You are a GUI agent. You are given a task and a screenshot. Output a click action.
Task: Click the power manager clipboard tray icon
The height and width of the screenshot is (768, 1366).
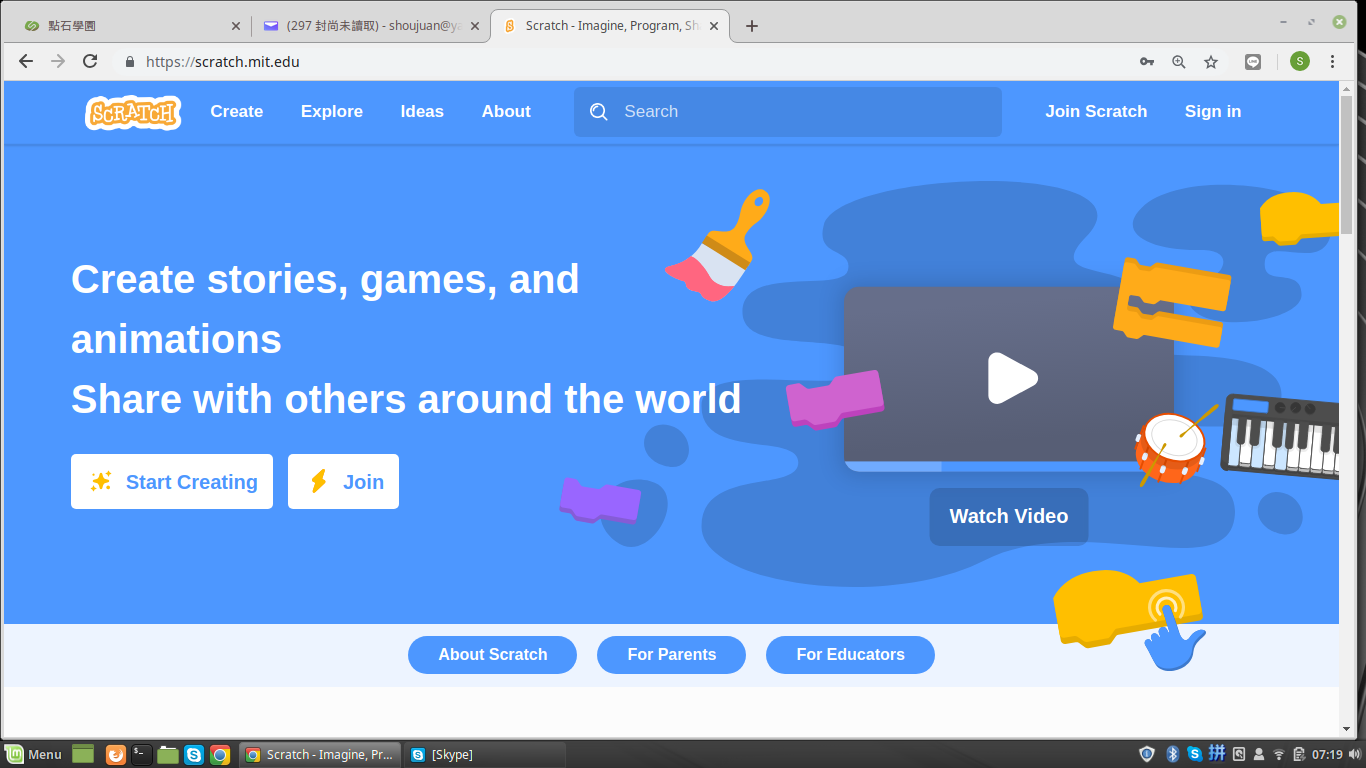(x=1299, y=754)
